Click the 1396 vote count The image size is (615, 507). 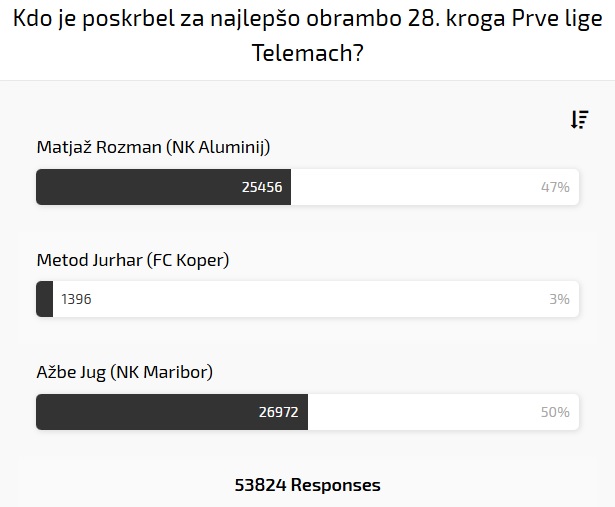pos(76,299)
